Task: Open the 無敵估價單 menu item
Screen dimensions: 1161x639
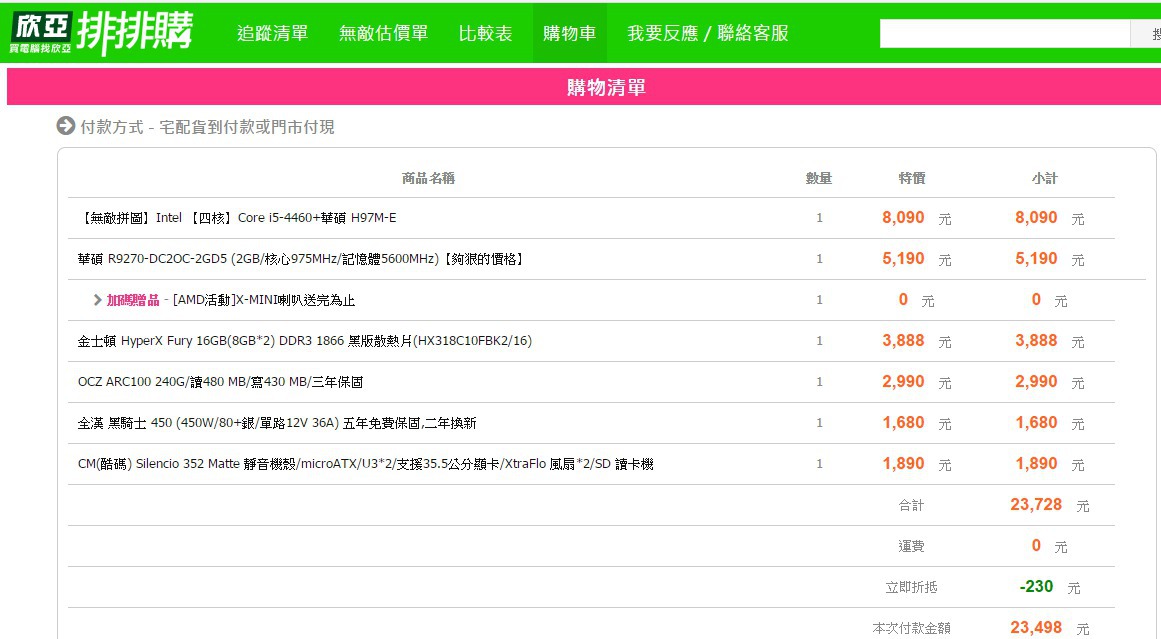Action: (384, 33)
